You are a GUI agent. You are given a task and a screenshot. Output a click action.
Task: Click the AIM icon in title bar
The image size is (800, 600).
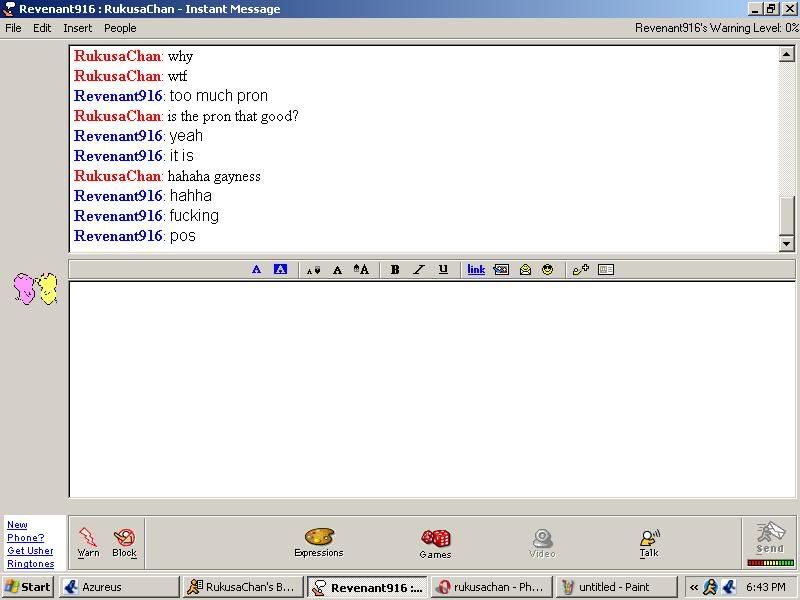coord(9,9)
